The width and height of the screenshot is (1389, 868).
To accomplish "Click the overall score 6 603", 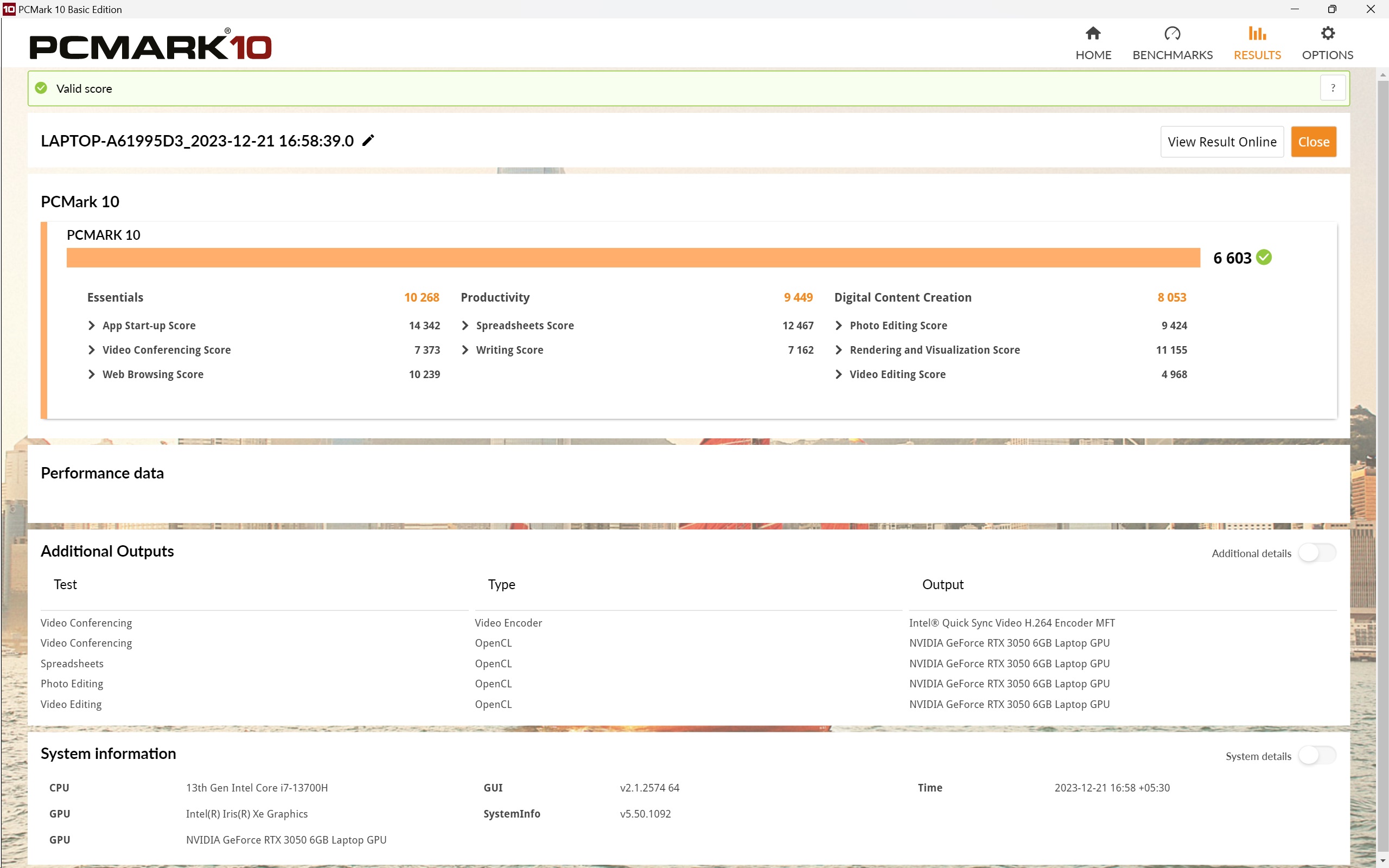I will click(1232, 258).
